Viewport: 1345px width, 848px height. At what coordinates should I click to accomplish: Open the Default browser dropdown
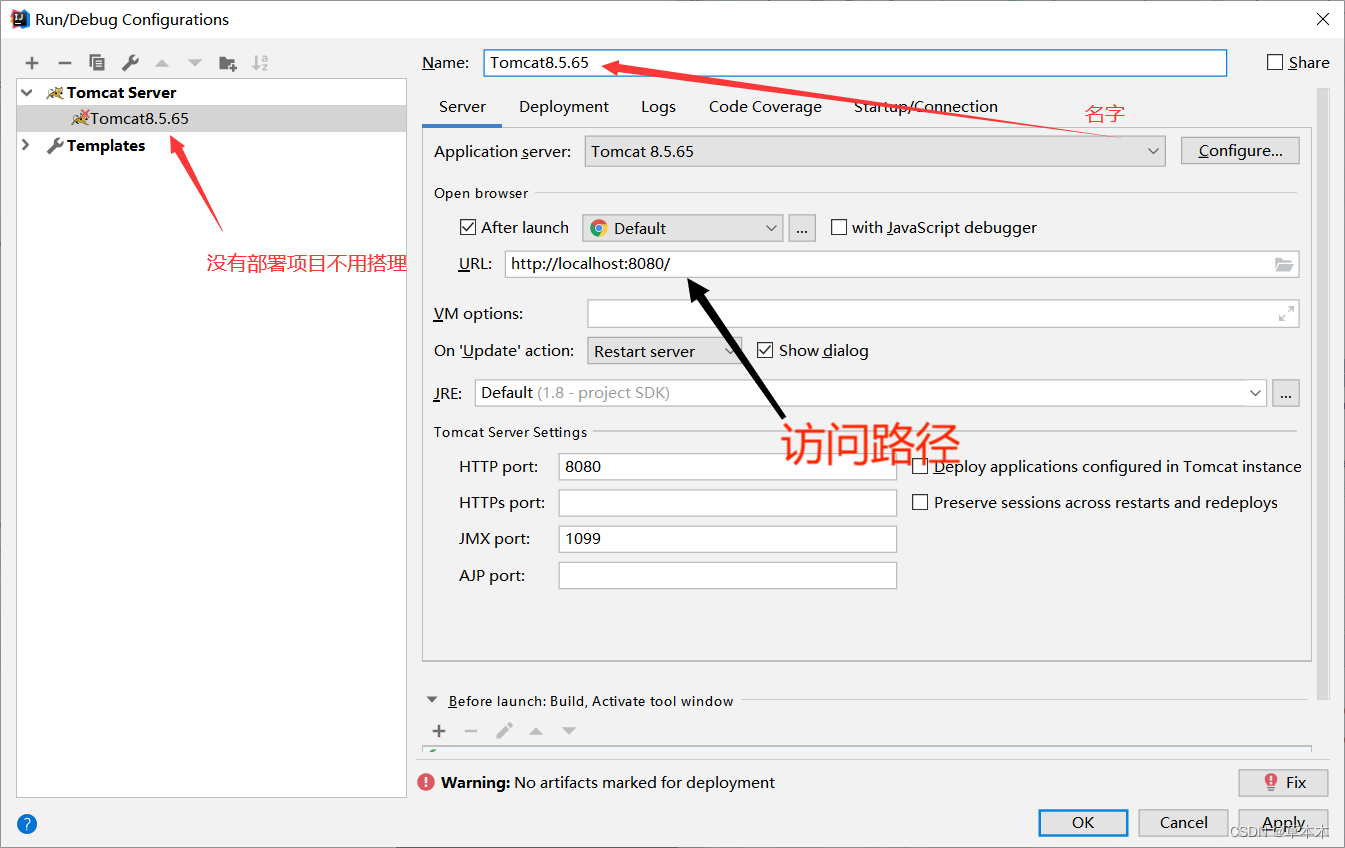point(683,228)
